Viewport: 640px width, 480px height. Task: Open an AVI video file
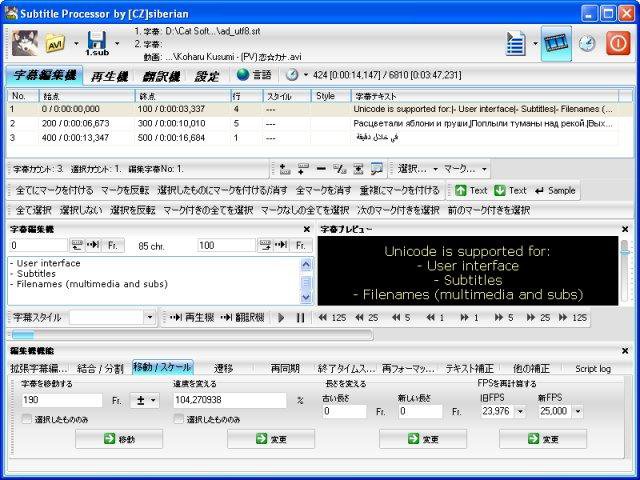[55, 43]
